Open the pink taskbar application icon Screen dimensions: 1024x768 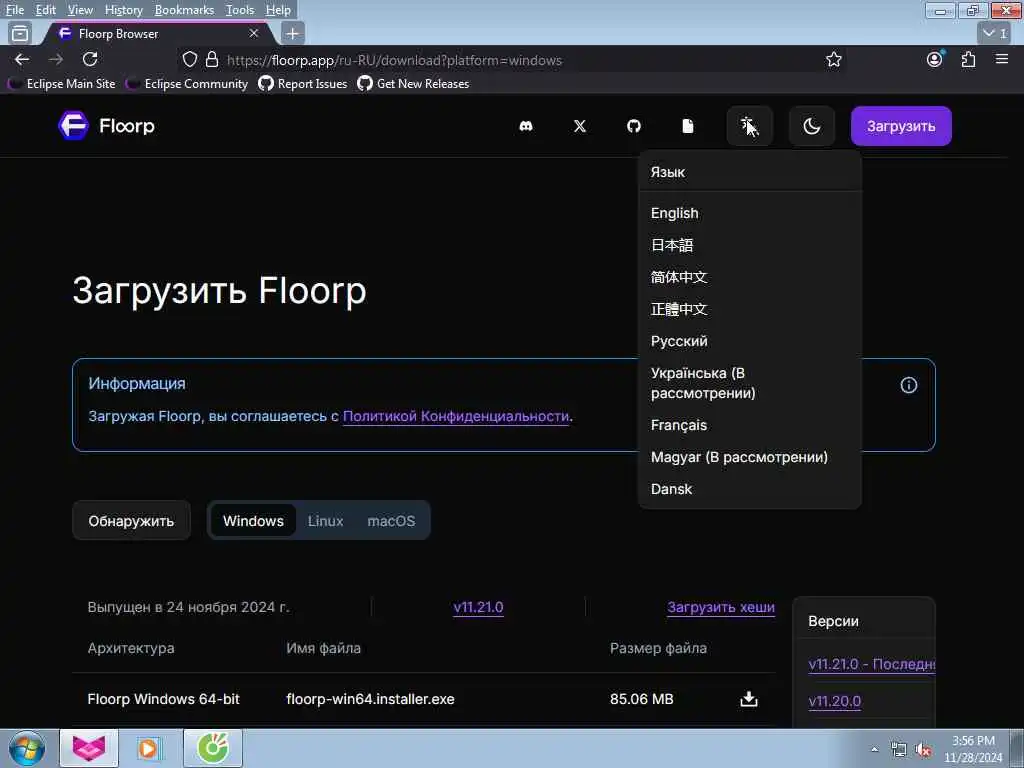(x=89, y=748)
